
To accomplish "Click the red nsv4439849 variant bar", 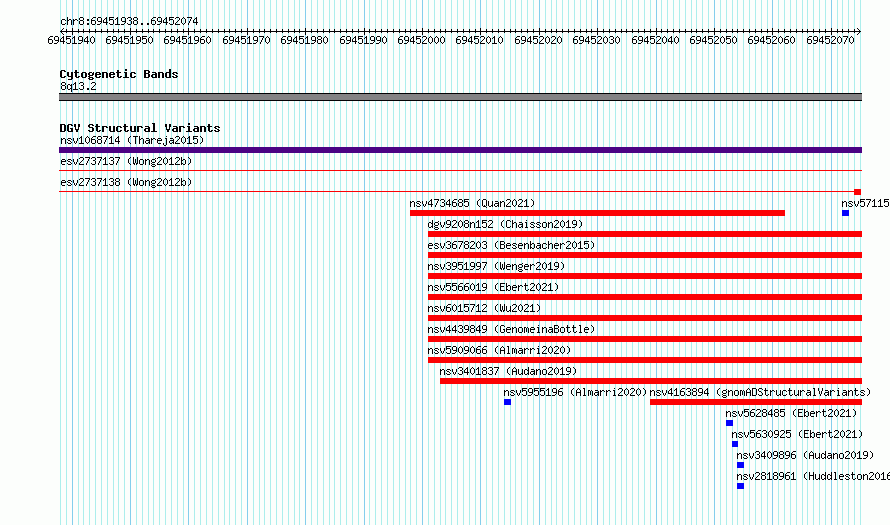I will tap(645, 339).
